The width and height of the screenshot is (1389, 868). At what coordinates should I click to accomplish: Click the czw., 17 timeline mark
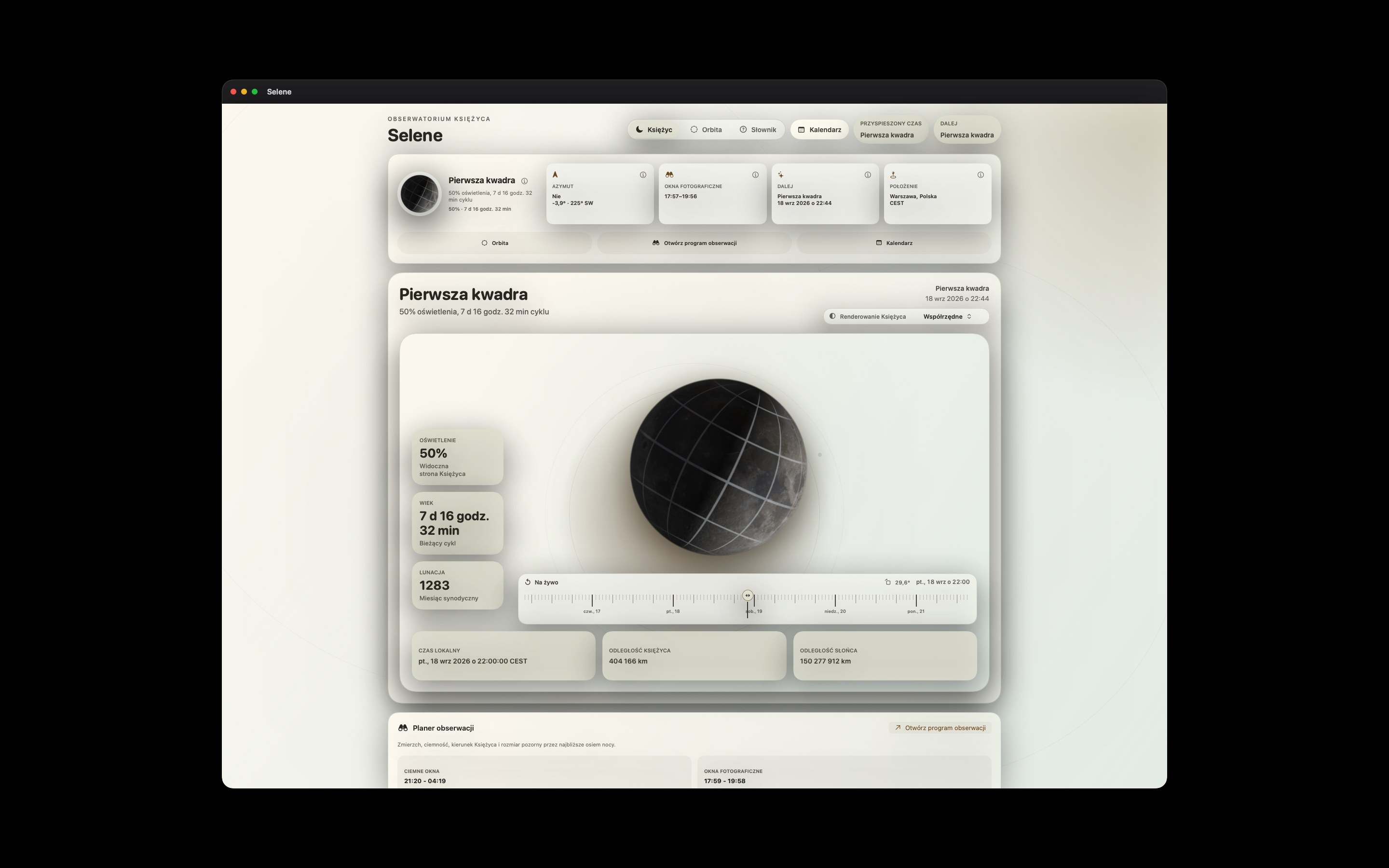click(592, 611)
